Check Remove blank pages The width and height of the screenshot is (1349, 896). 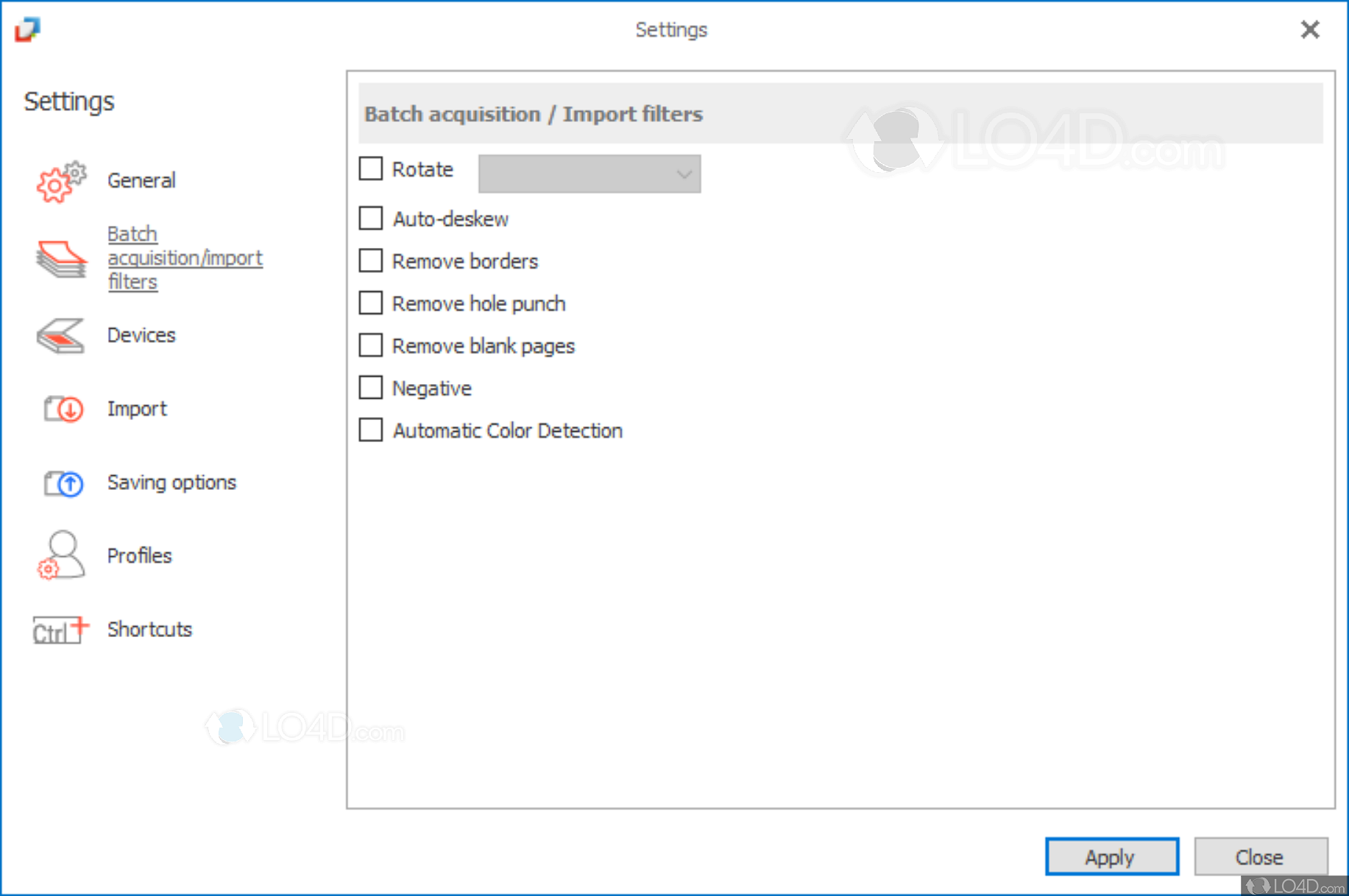(371, 345)
